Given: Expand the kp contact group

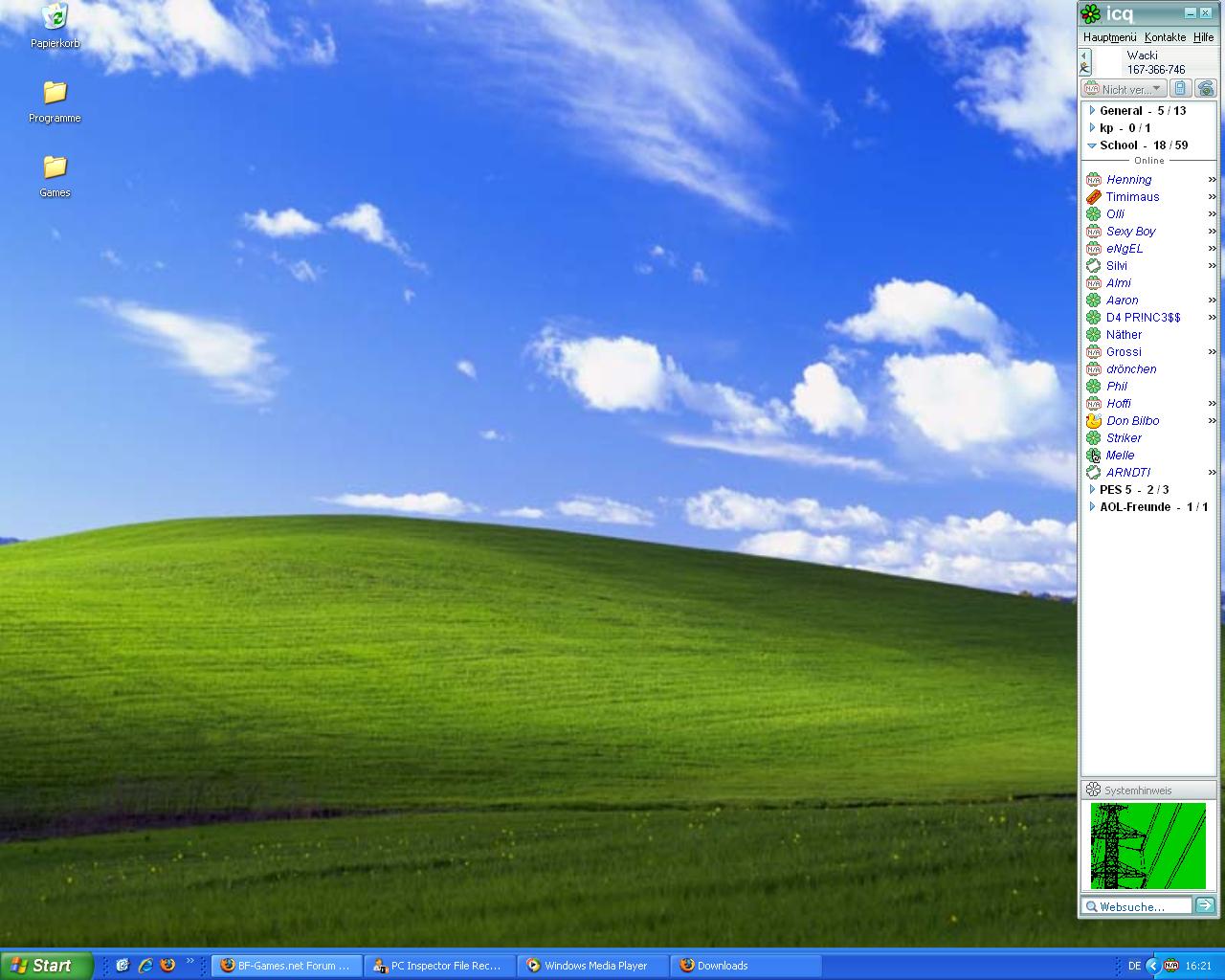Looking at the screenshot, I should [1092, 128].
